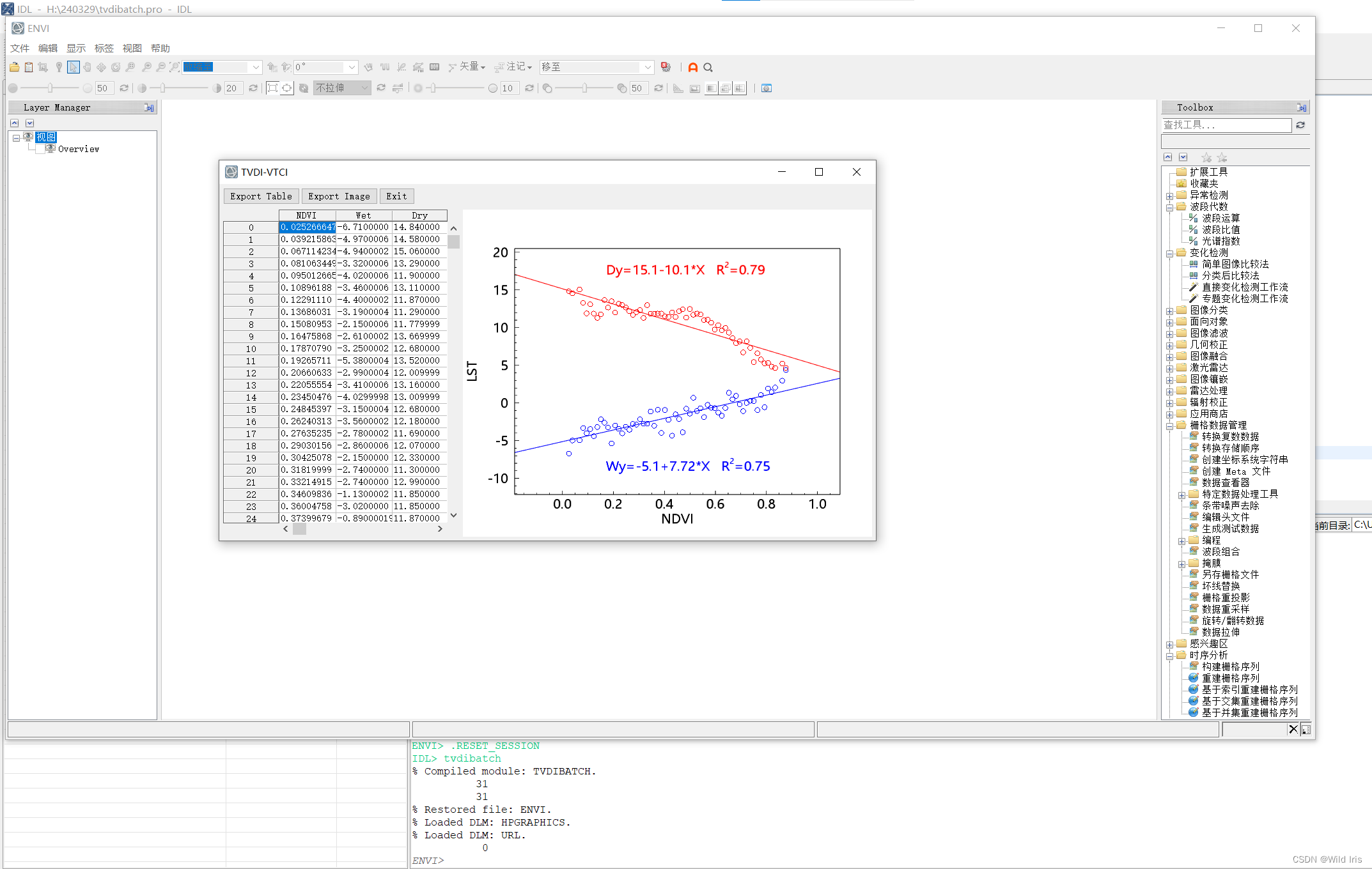1372x869 pixels.
Task: Open the 文件 menu
Action: (x=20, y=48)
